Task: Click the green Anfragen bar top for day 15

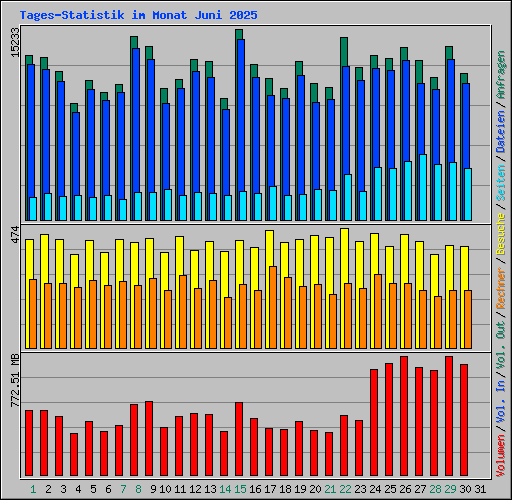Action: point(239,34)
